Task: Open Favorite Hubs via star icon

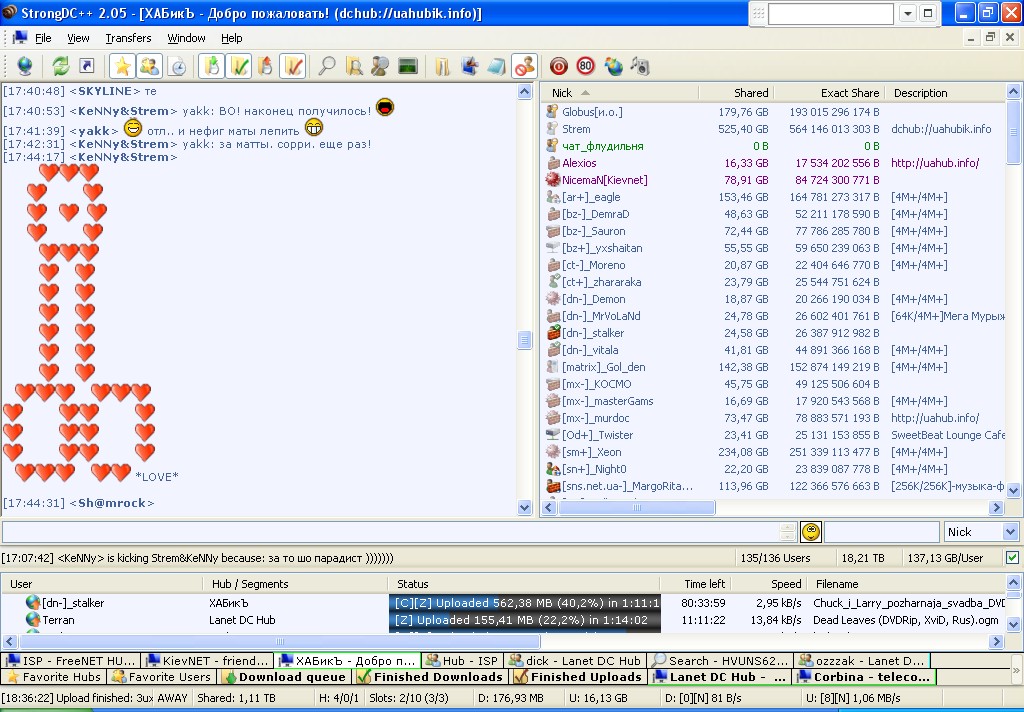Action: pyautogui.click(x=122, y=66)
